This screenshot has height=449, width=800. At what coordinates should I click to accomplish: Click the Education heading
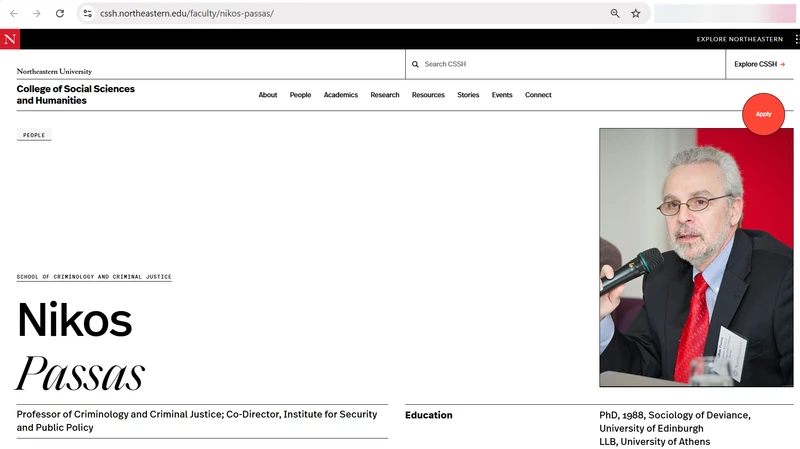pyautogui.click(x=429, y=415)
